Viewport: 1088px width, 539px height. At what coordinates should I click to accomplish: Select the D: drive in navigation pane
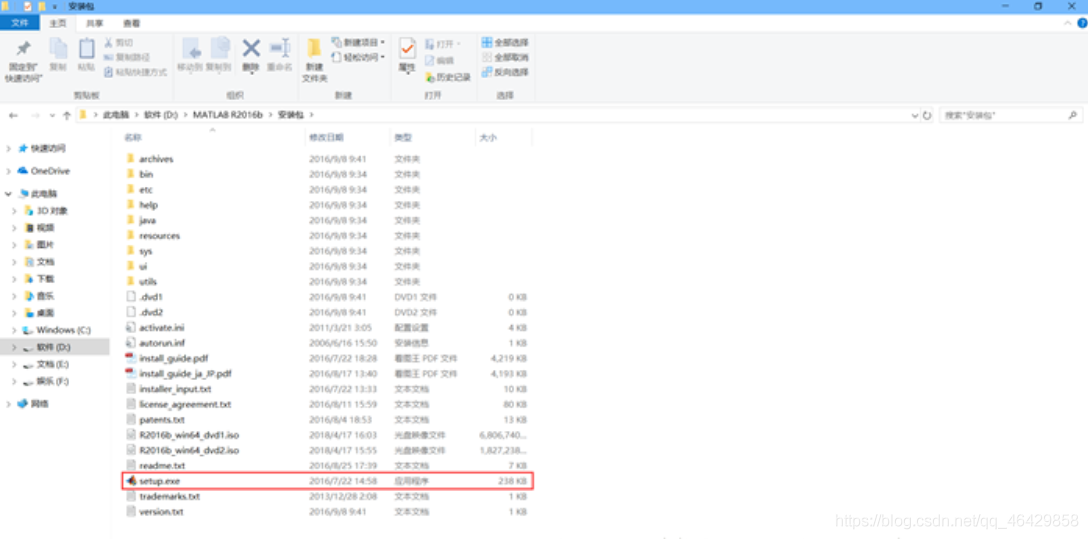[46, 347]
